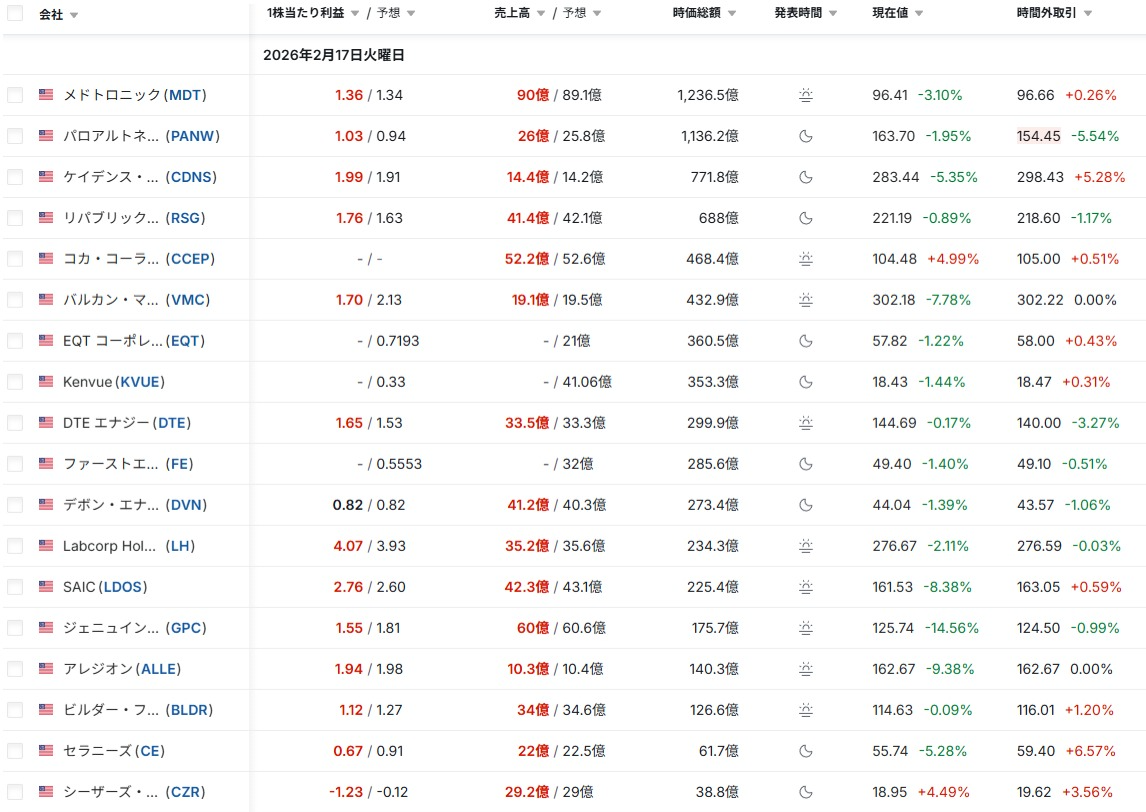
Task: Click the sunrise icon in VMC row
Action: click(x=806, y=300)
